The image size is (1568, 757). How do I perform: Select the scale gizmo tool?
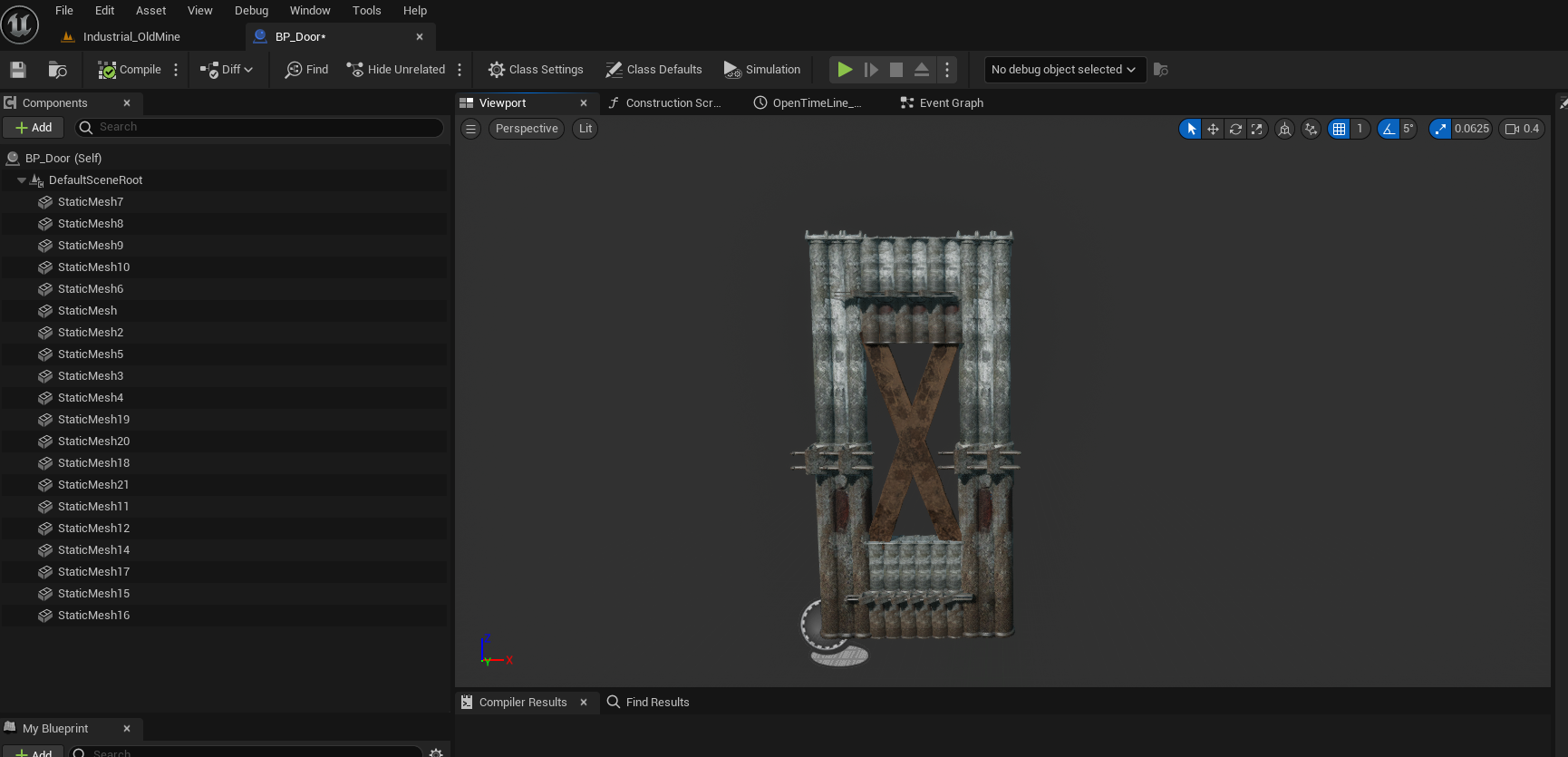pyautogui.click(x=1257, y=129)
